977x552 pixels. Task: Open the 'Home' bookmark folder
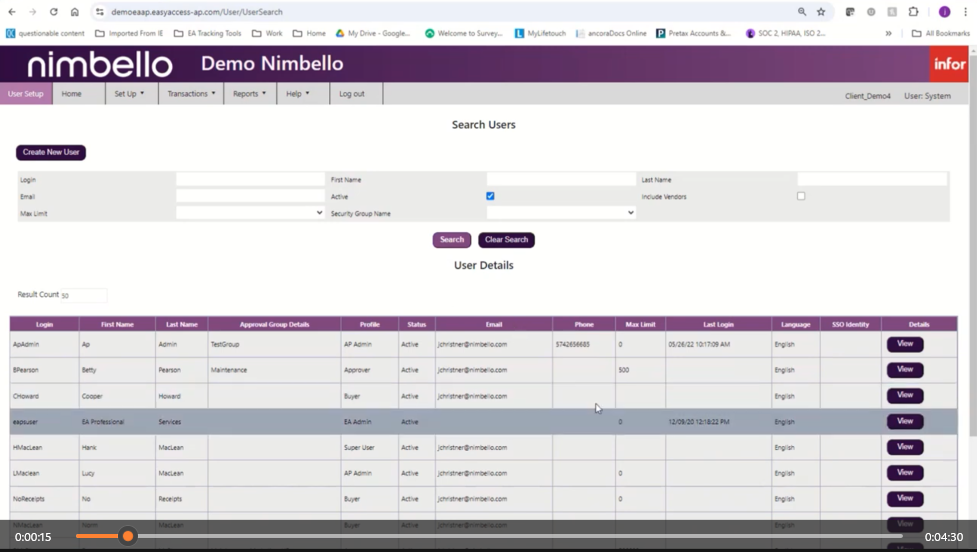pyautogui.click(x=309, y=34)
